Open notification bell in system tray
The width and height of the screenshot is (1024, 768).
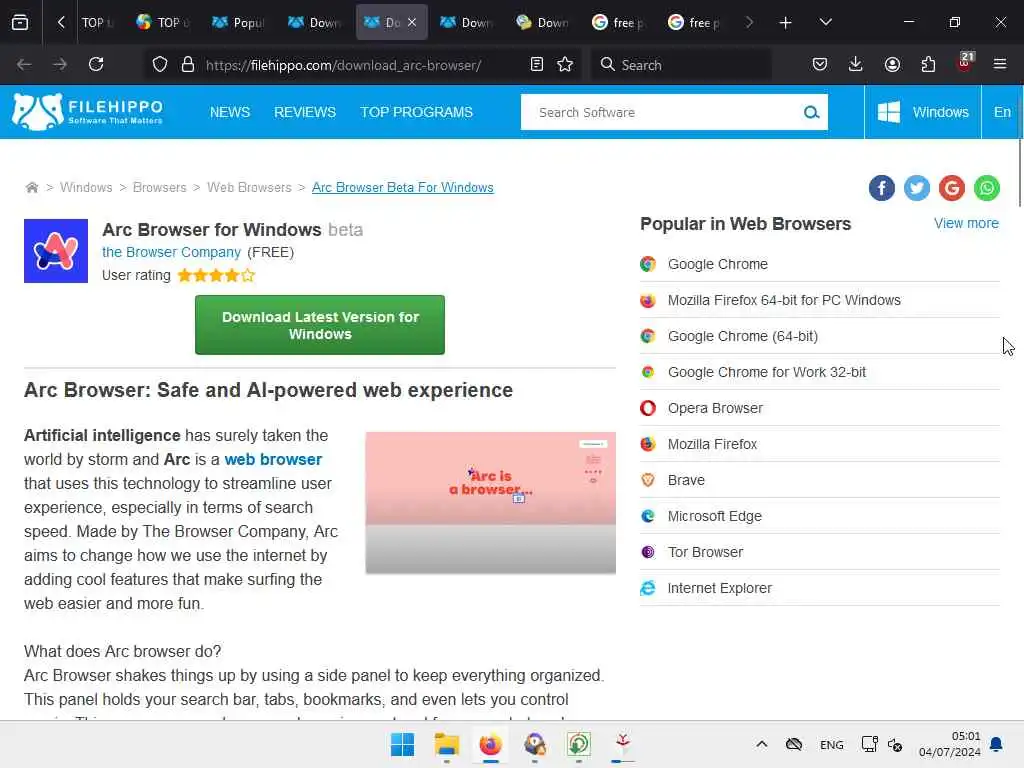pyautogui.click(x=997, y=744)
